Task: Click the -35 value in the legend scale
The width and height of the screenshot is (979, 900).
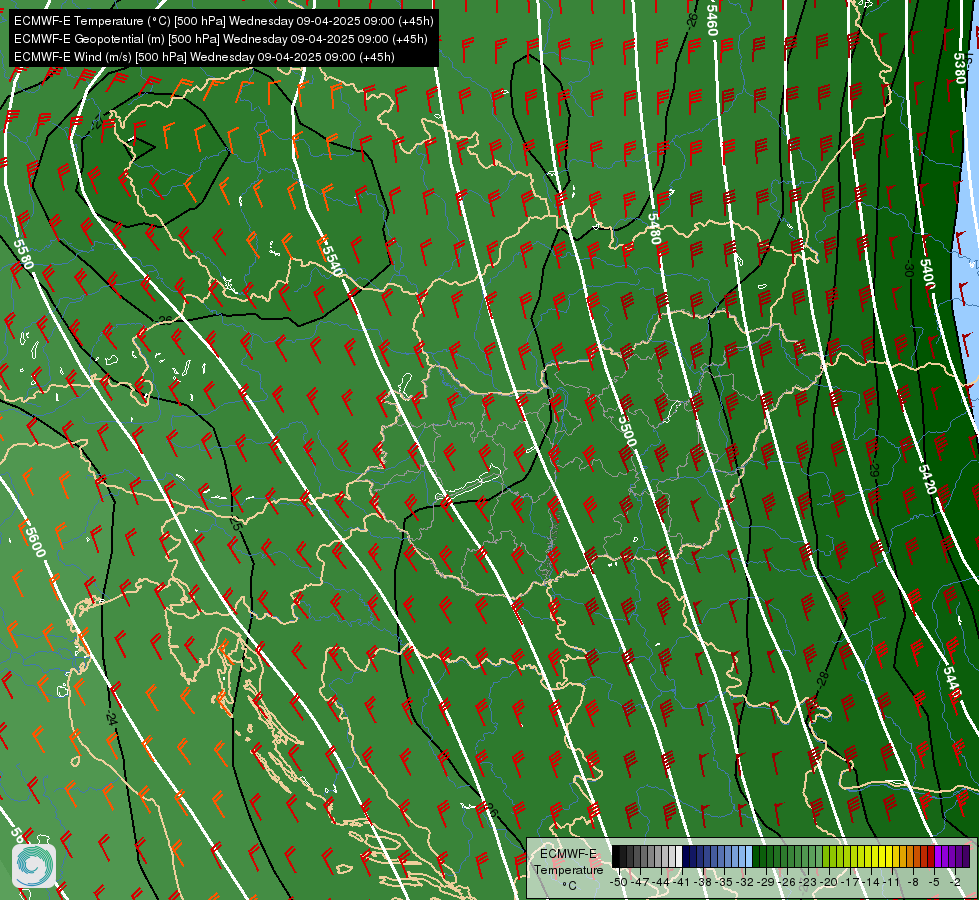Action: click(x=724, y=882)
